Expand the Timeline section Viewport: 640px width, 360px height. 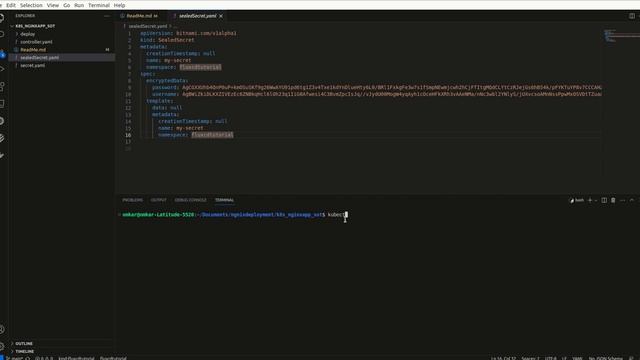tap(24, 351)
